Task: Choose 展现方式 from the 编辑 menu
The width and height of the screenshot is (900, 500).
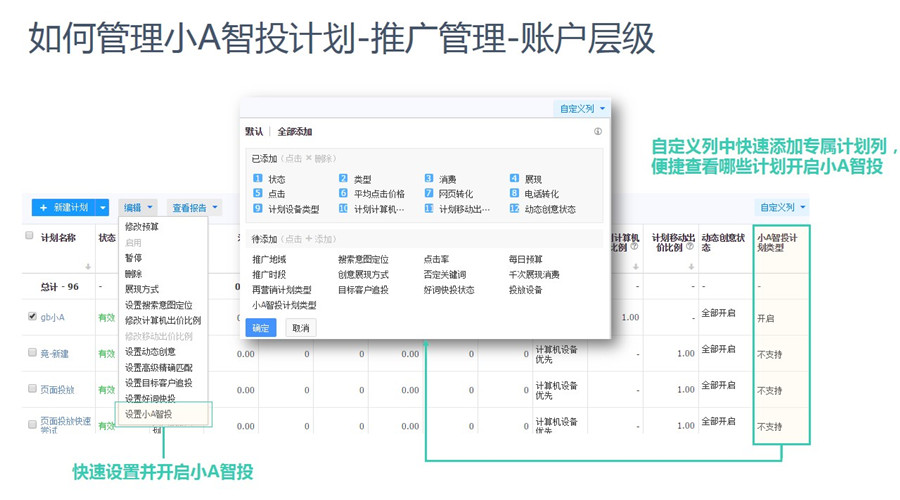Action: click(x=142, y=289)
